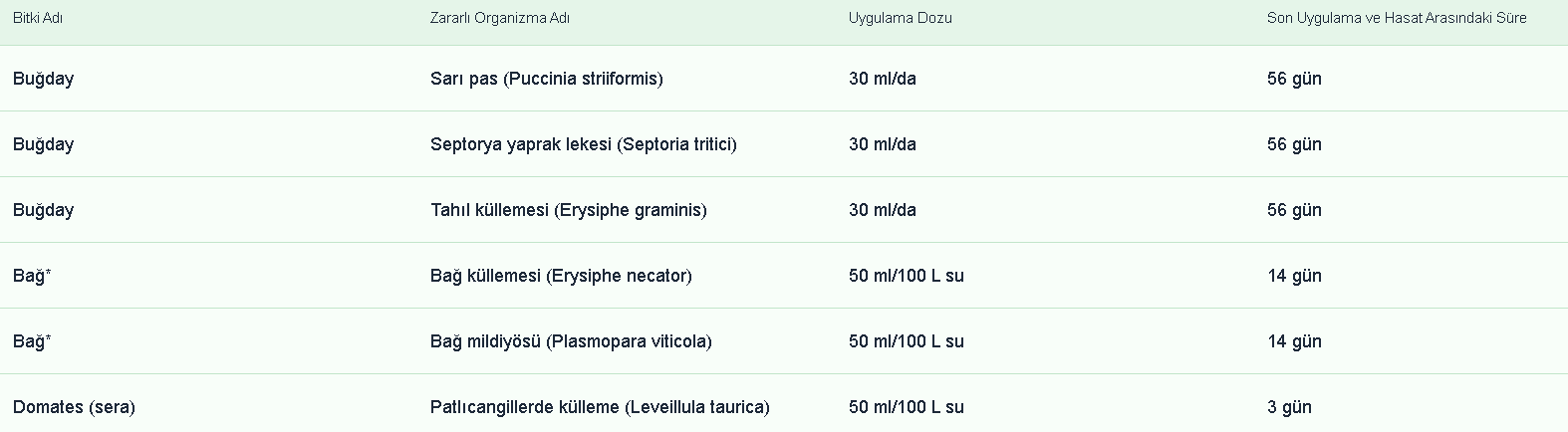This screenshot has height=432, width=1568.
Task: Click the Bağ küllemesi (Erysiphe necator) cell
Action: click(561, 276)
